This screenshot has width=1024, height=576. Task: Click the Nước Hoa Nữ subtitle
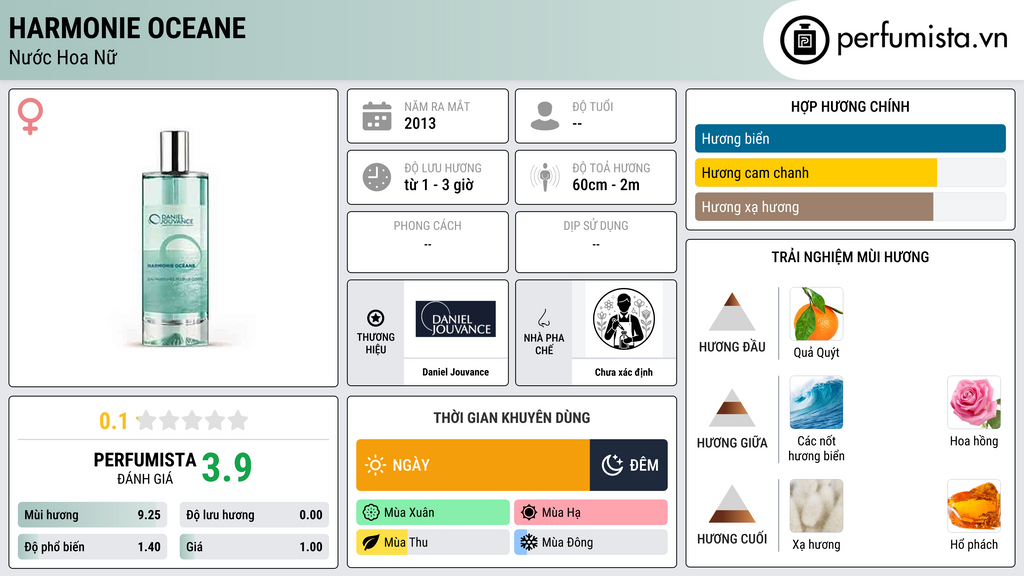63,57
